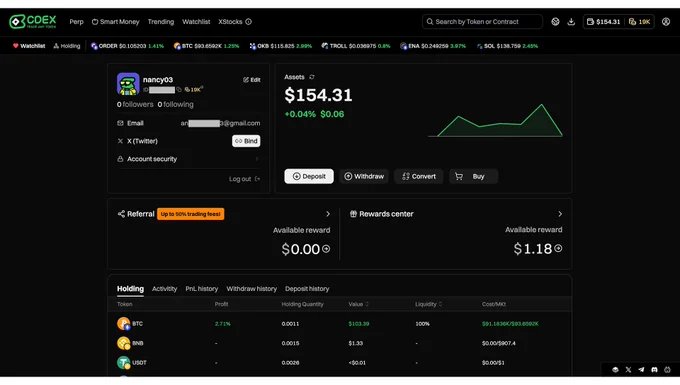Click the Convert button
This screenshot has height=385, width=680.
click(x=418, y=176)
